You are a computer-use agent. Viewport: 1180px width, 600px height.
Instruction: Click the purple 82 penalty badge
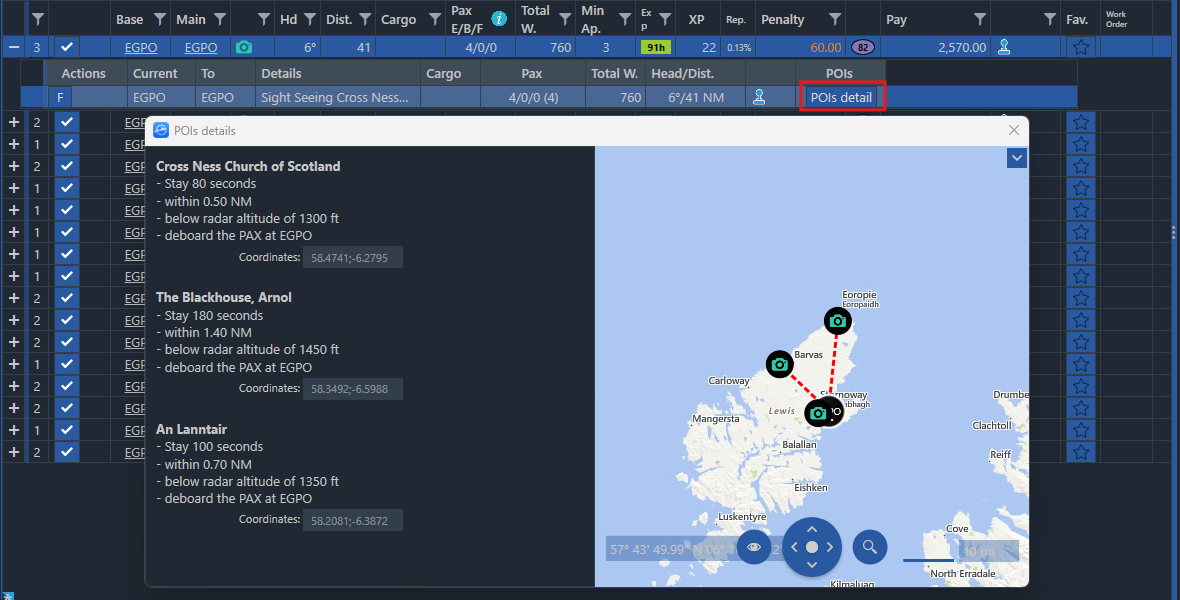point(862,47)
